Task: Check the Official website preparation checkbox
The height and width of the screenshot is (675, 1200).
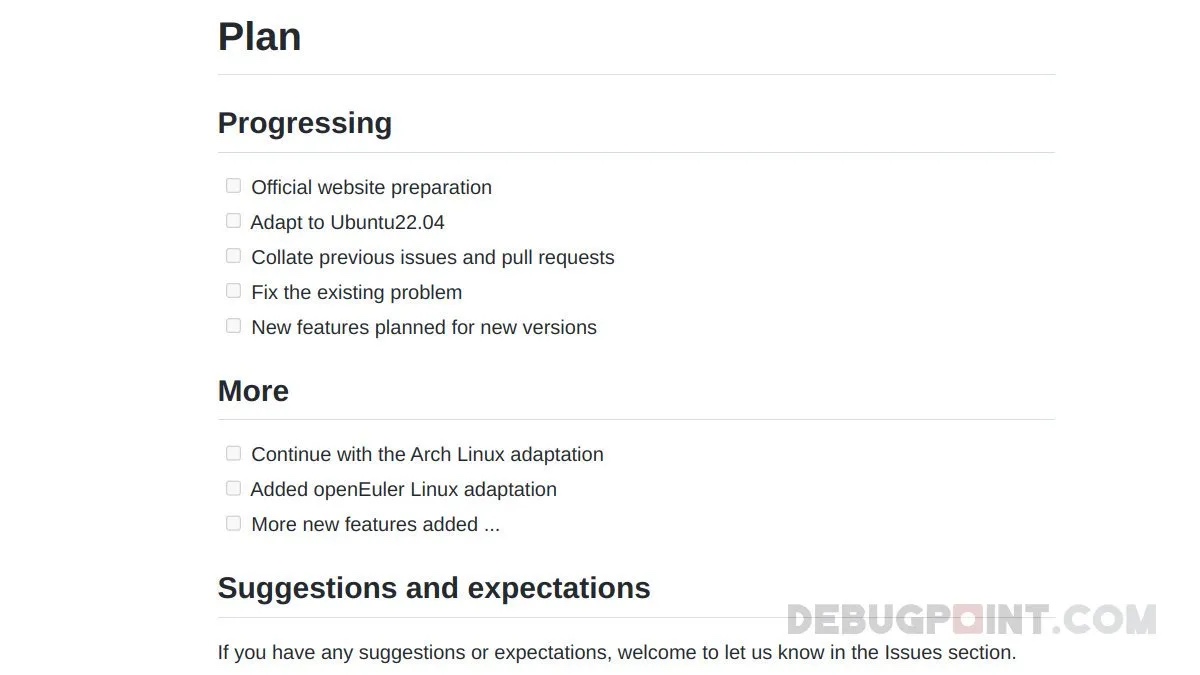Action: pyautogui.click(x=233, y=186)
